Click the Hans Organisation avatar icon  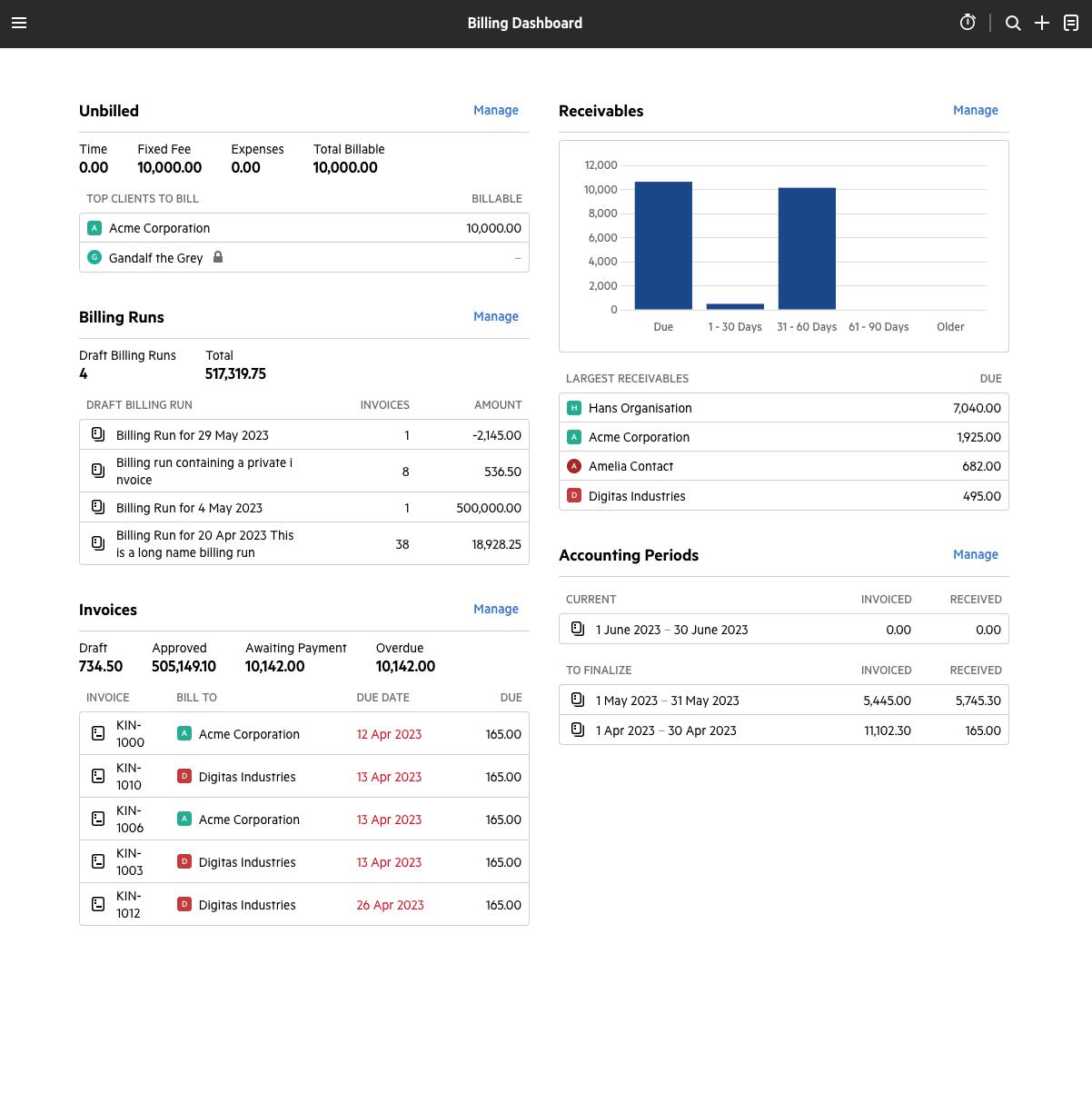[573, 408]
